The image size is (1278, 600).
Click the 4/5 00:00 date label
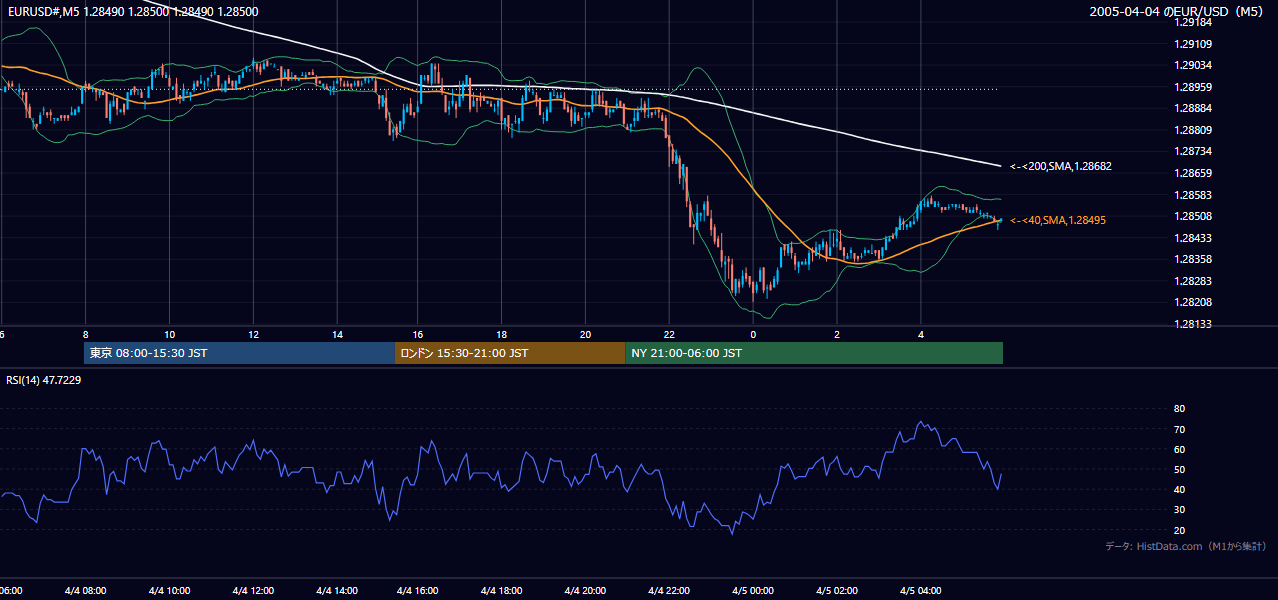coord(753,591)
